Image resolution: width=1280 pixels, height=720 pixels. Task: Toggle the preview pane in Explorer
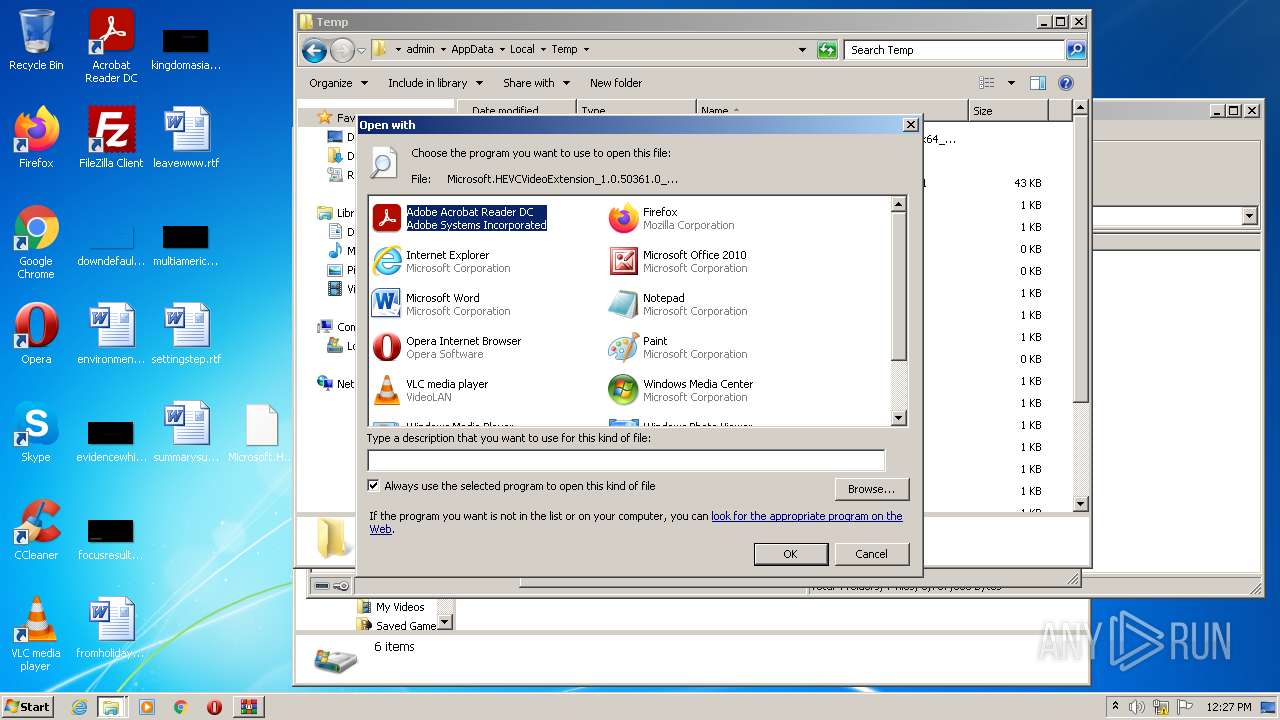tap(1038, 83)
